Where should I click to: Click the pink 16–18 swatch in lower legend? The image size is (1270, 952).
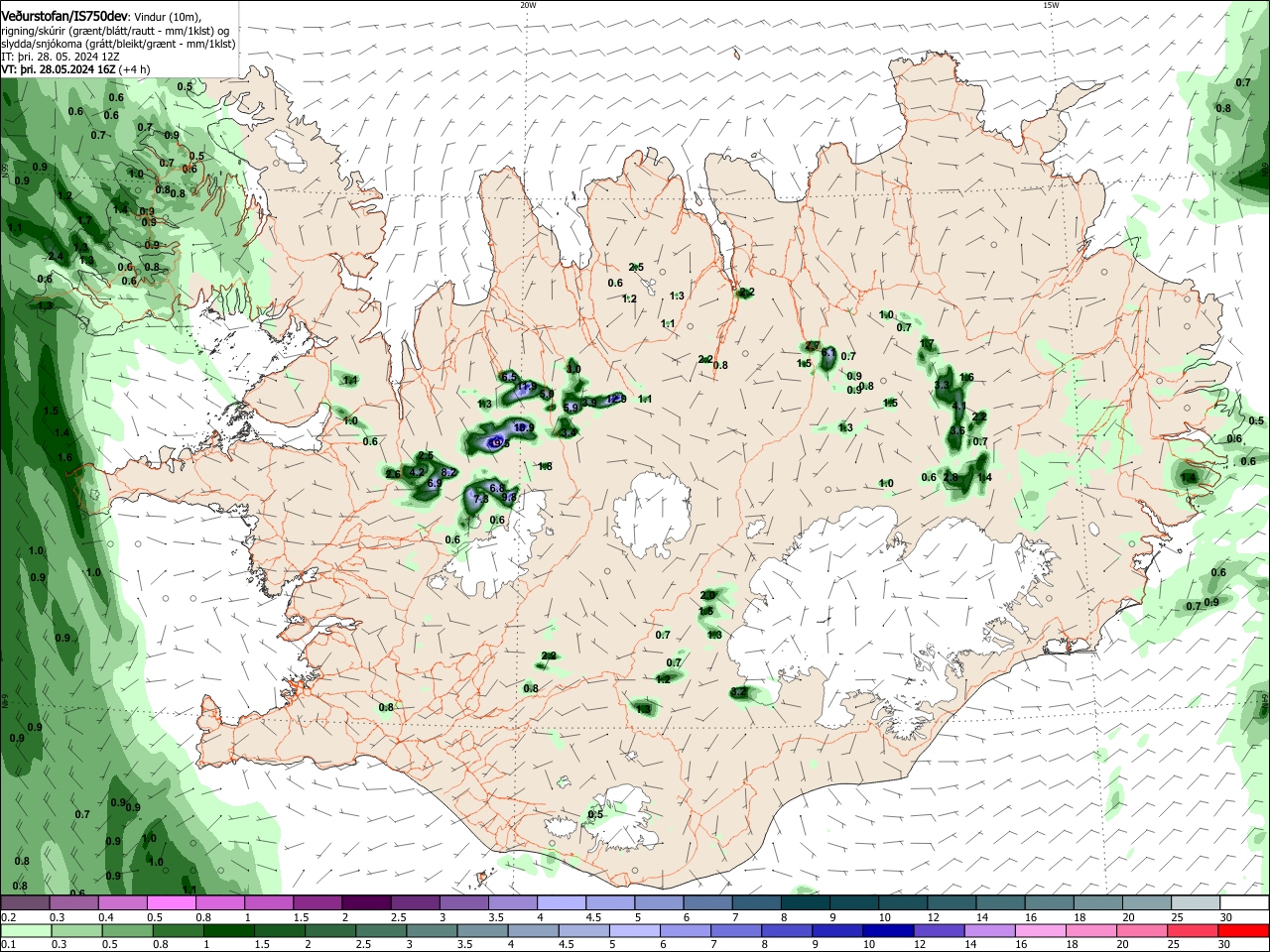(x=1039, y=931)
